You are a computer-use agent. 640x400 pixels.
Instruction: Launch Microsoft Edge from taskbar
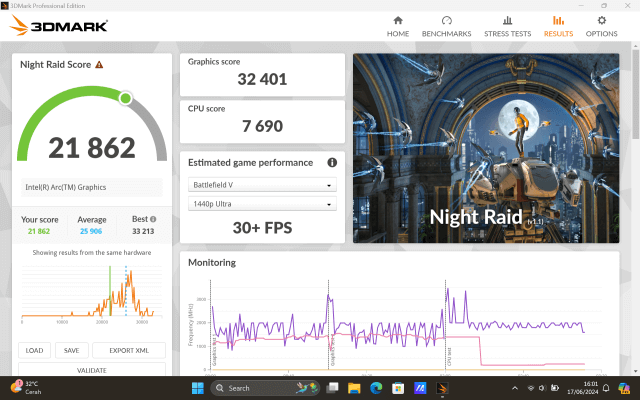(376, 388)
